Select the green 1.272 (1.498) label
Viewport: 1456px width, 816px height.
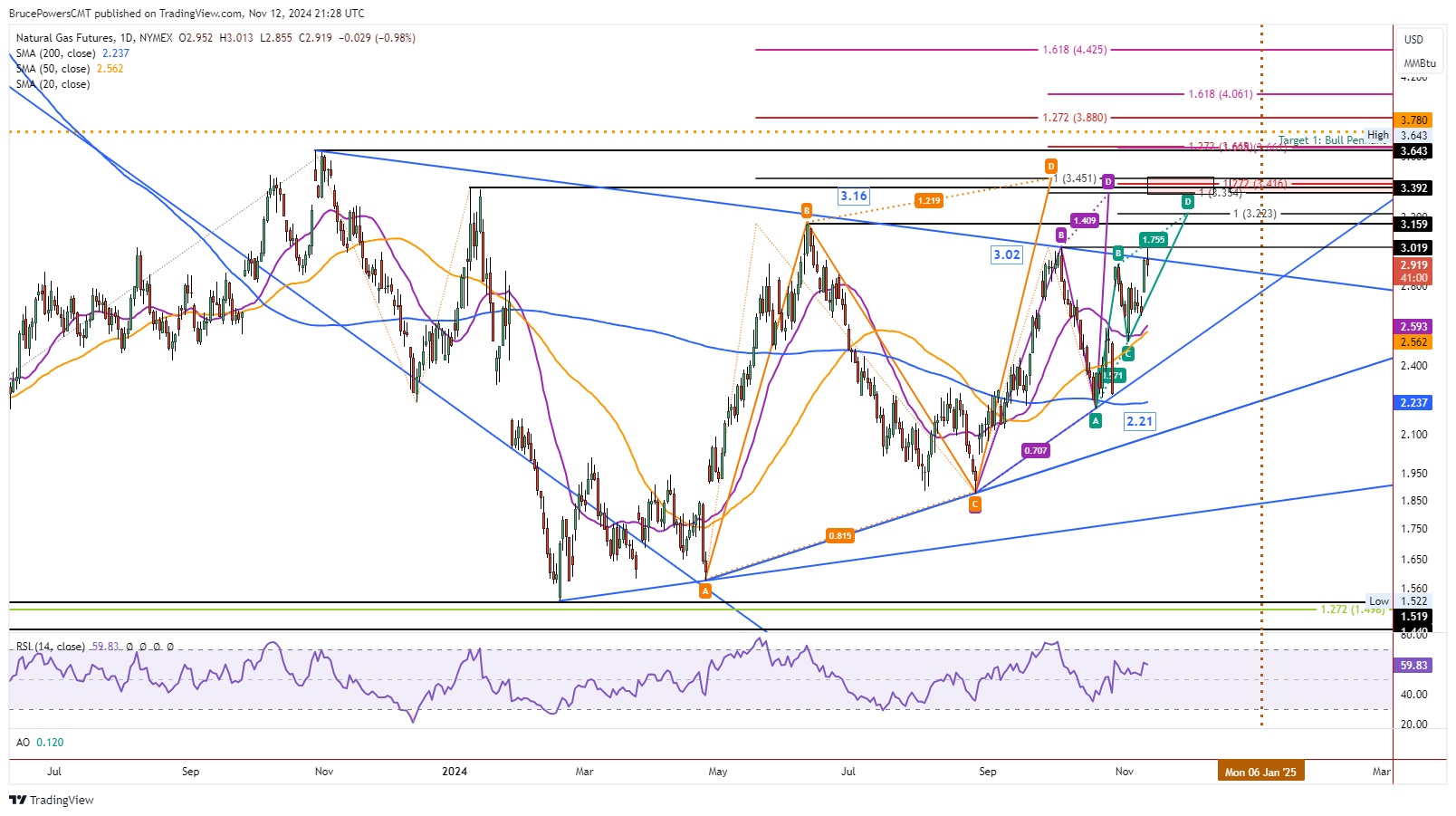[x=1353, y=610]
